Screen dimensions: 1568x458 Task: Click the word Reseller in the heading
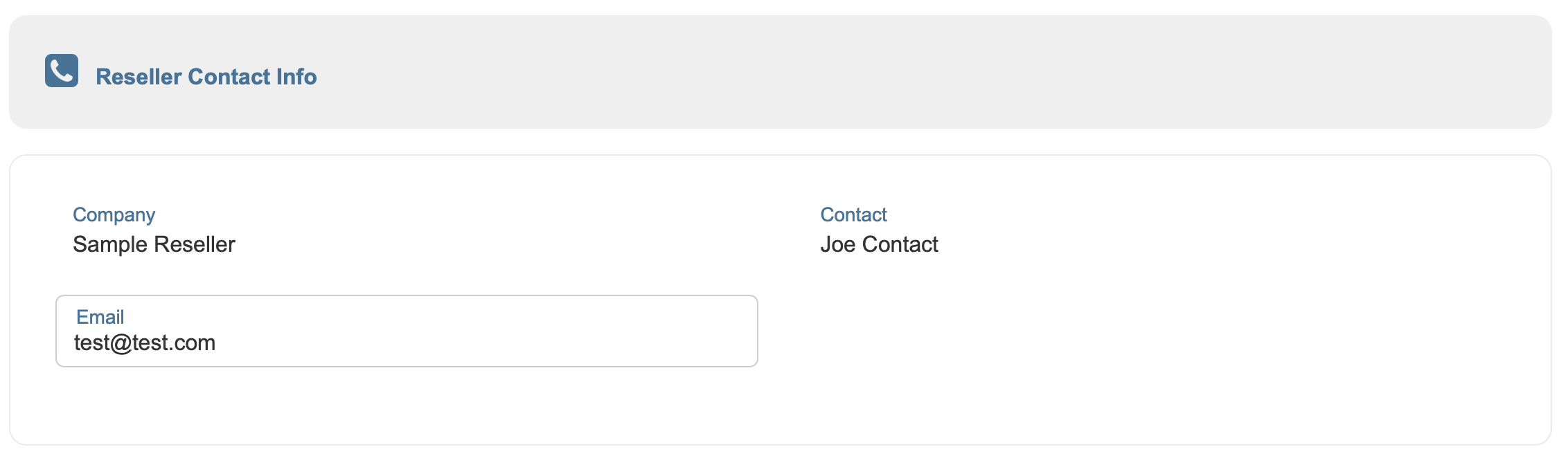tap(139, 77)
